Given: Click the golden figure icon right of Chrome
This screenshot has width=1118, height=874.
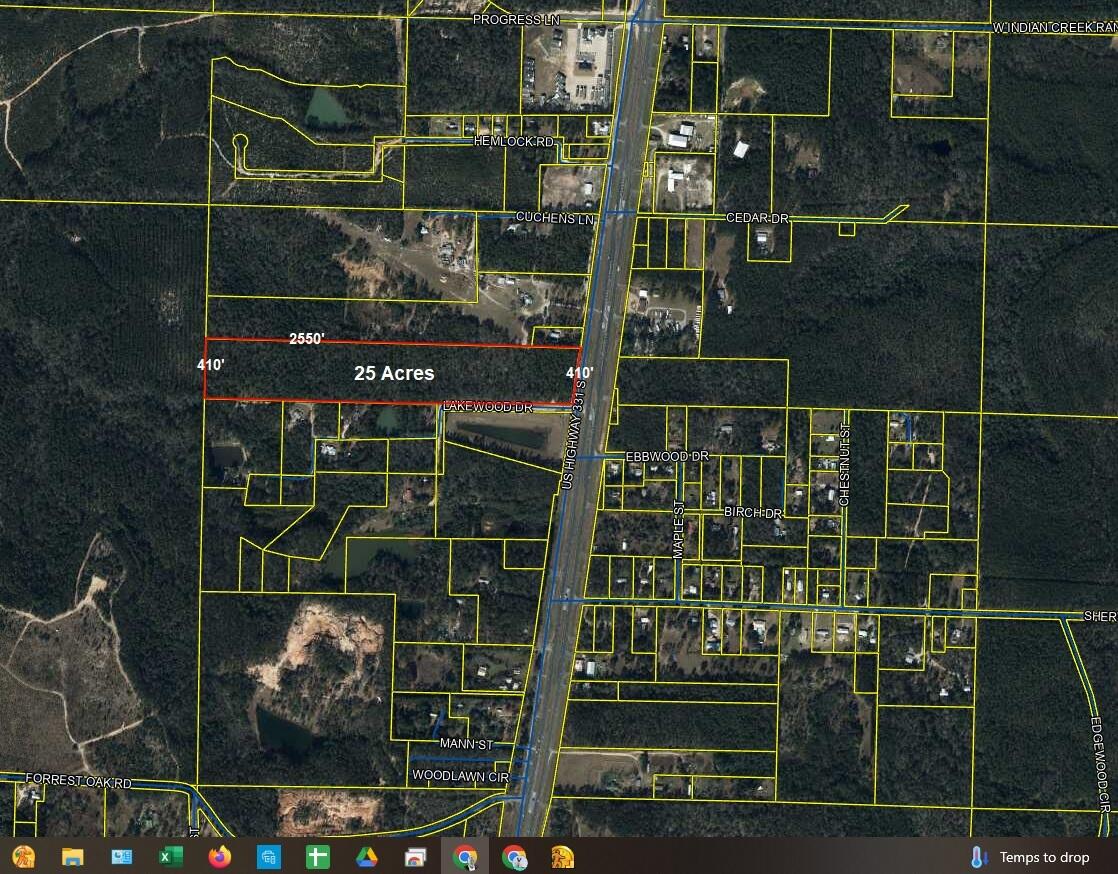Looking at the screenshot, I should (563, 856).
